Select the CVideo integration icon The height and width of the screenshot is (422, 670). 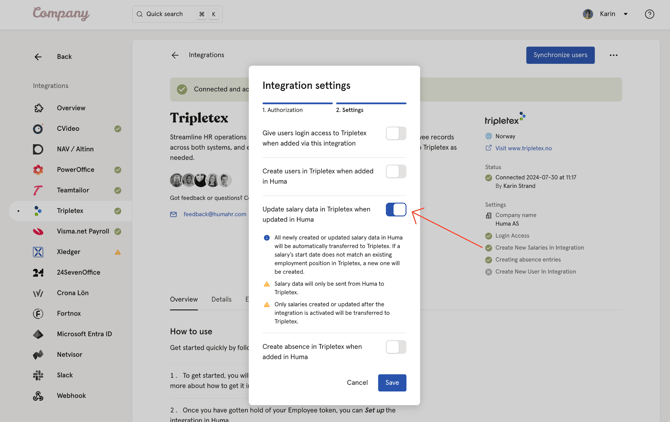[x=38, y=129]
